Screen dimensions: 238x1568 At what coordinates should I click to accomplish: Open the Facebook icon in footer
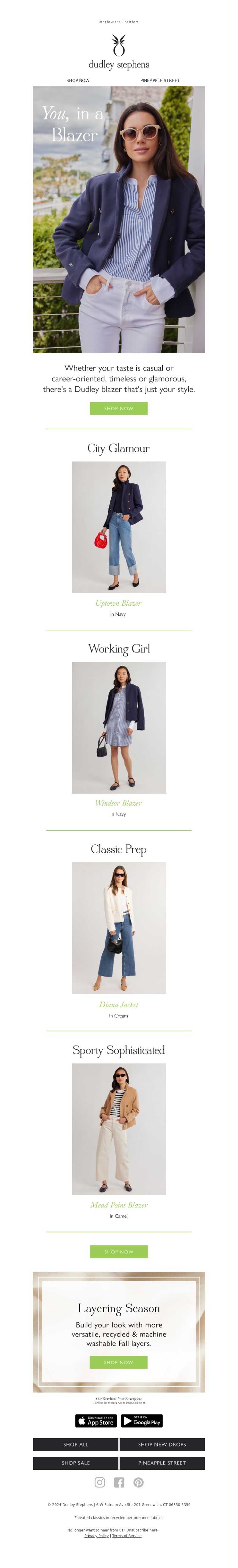(119, 1482)
